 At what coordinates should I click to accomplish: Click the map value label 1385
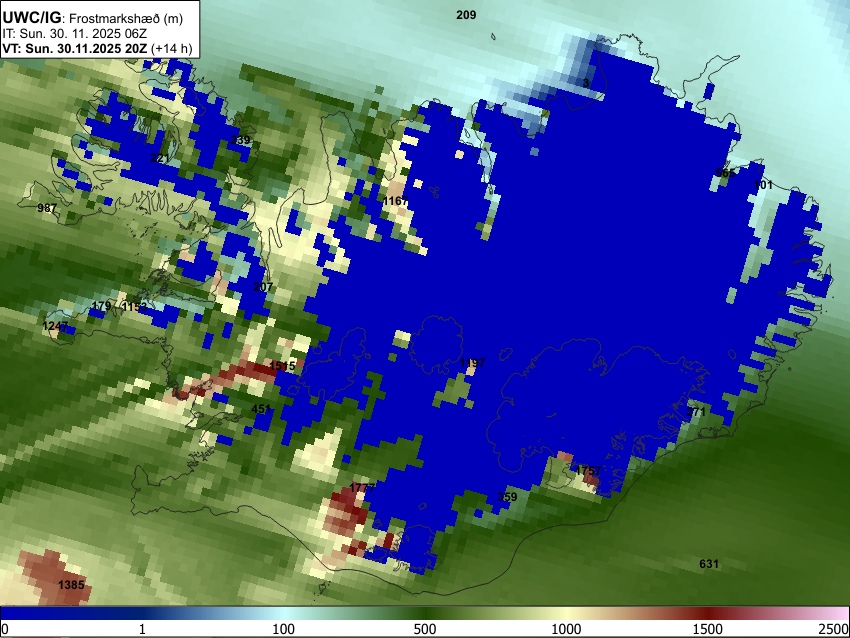[71, 585]
